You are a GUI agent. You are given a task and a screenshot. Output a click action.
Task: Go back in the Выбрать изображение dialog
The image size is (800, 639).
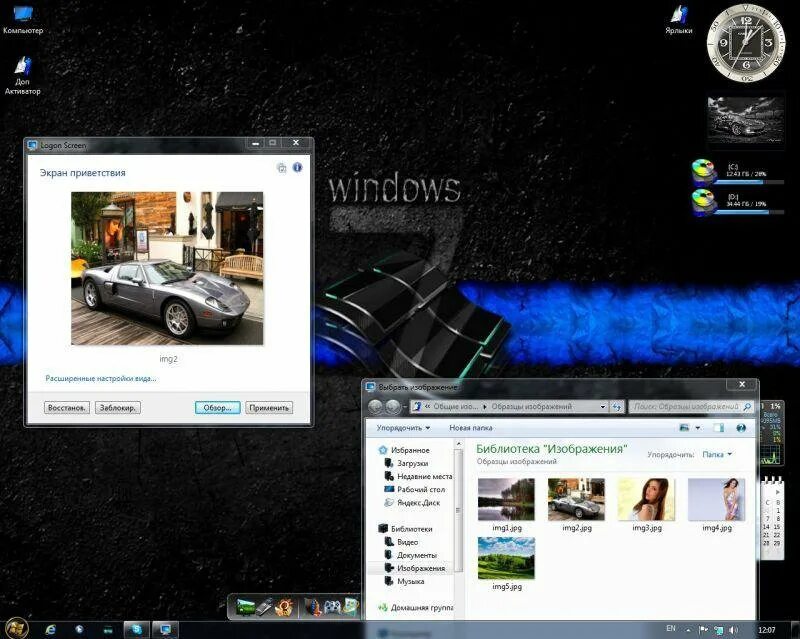(x=376, y=407)
